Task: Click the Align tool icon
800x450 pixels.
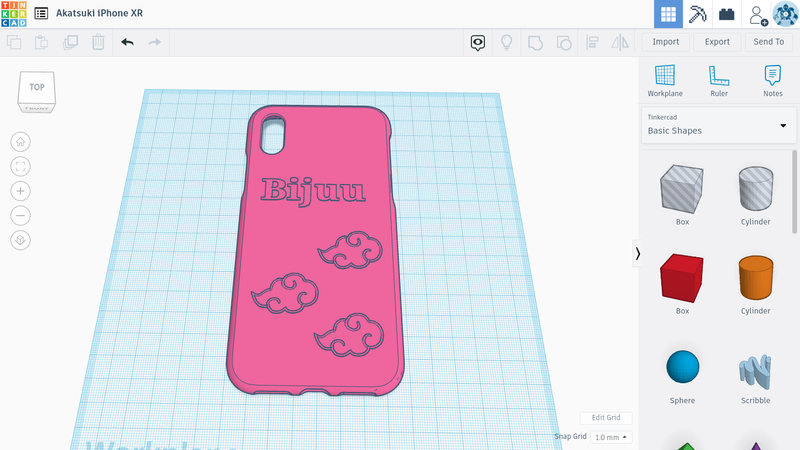Action: click(592, 42)
